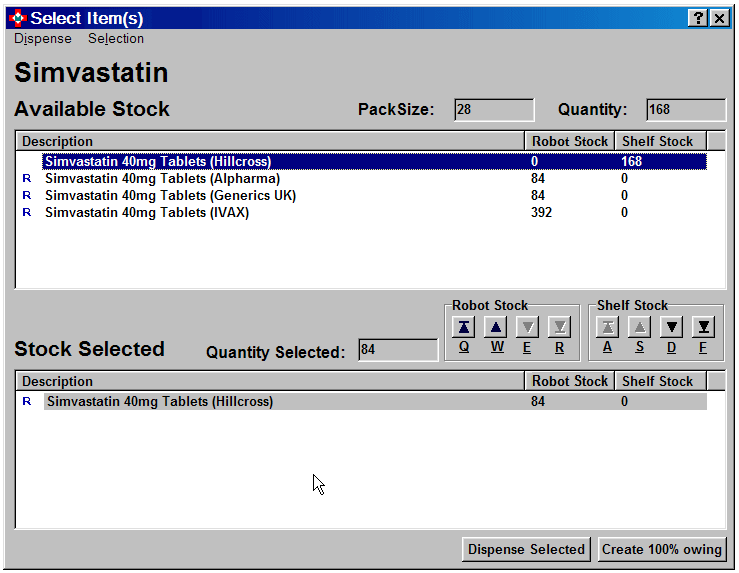Screen dimensions: 739x573
Task: Click Robot Stock single up arrow W
Action: pos(496,327)
